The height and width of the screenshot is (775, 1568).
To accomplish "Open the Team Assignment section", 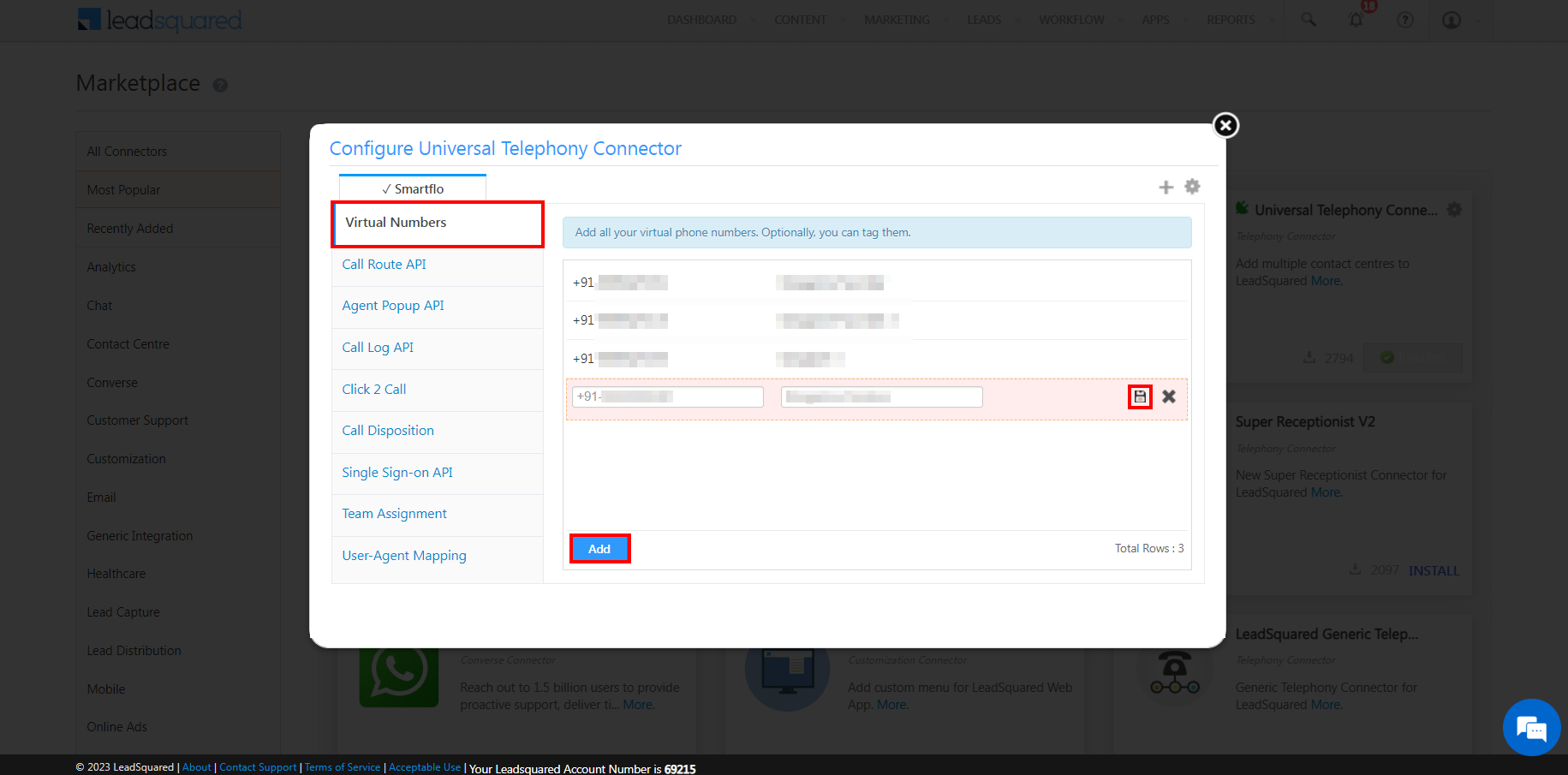I will coord(438,514).
